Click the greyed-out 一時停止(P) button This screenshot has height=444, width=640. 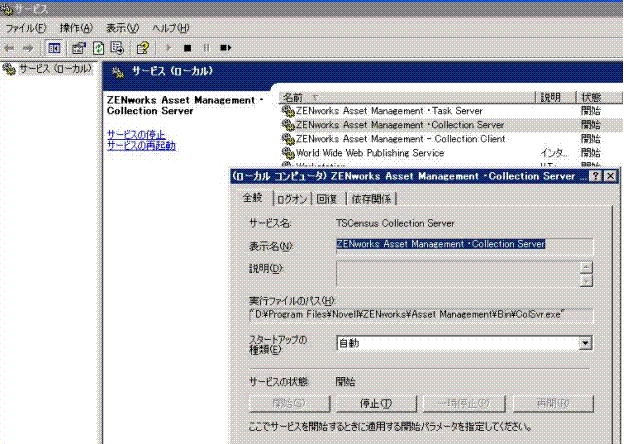click(464, 404)
